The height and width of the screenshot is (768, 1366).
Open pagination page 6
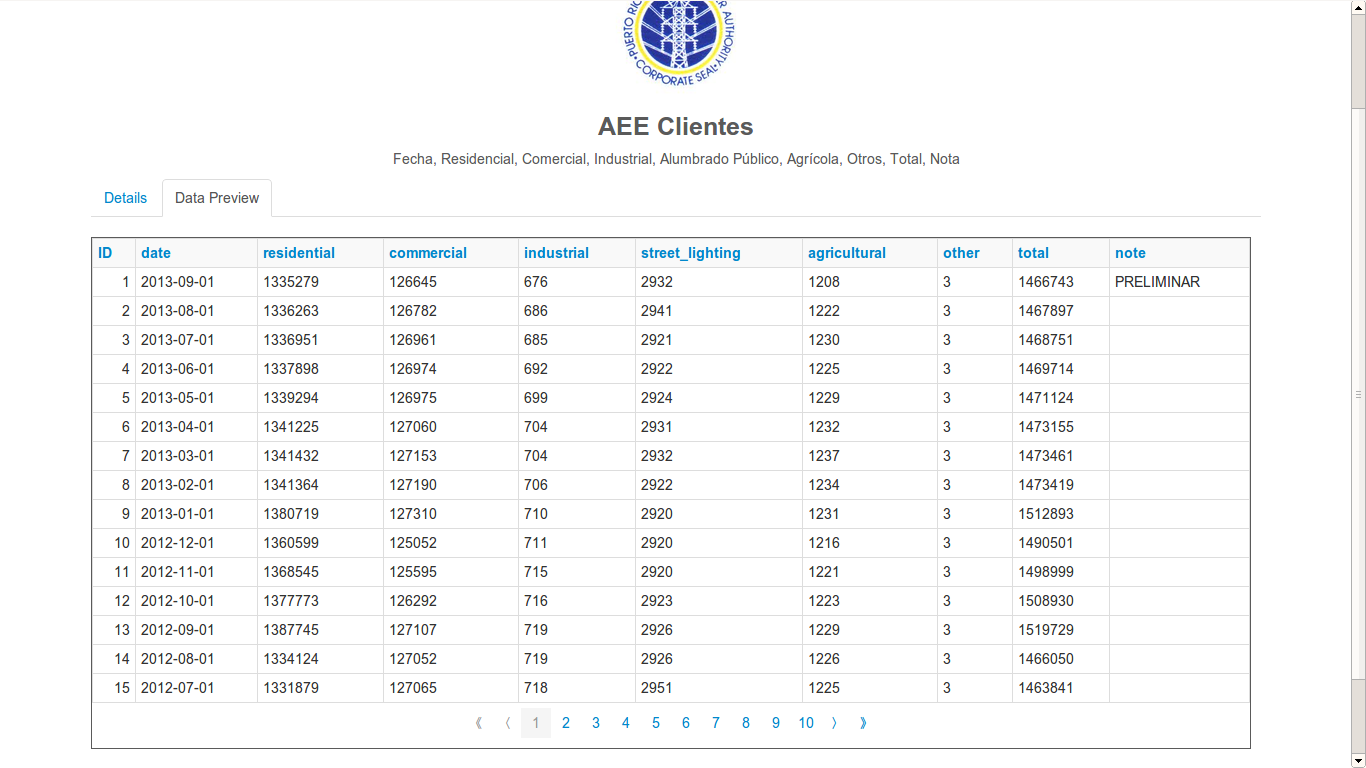tap(686, 723)
